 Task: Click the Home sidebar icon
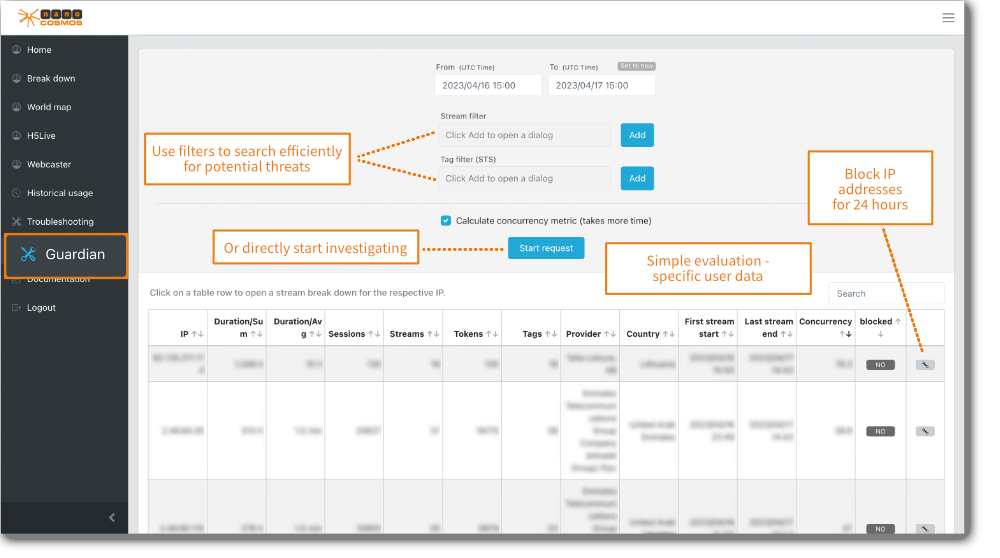16,50
